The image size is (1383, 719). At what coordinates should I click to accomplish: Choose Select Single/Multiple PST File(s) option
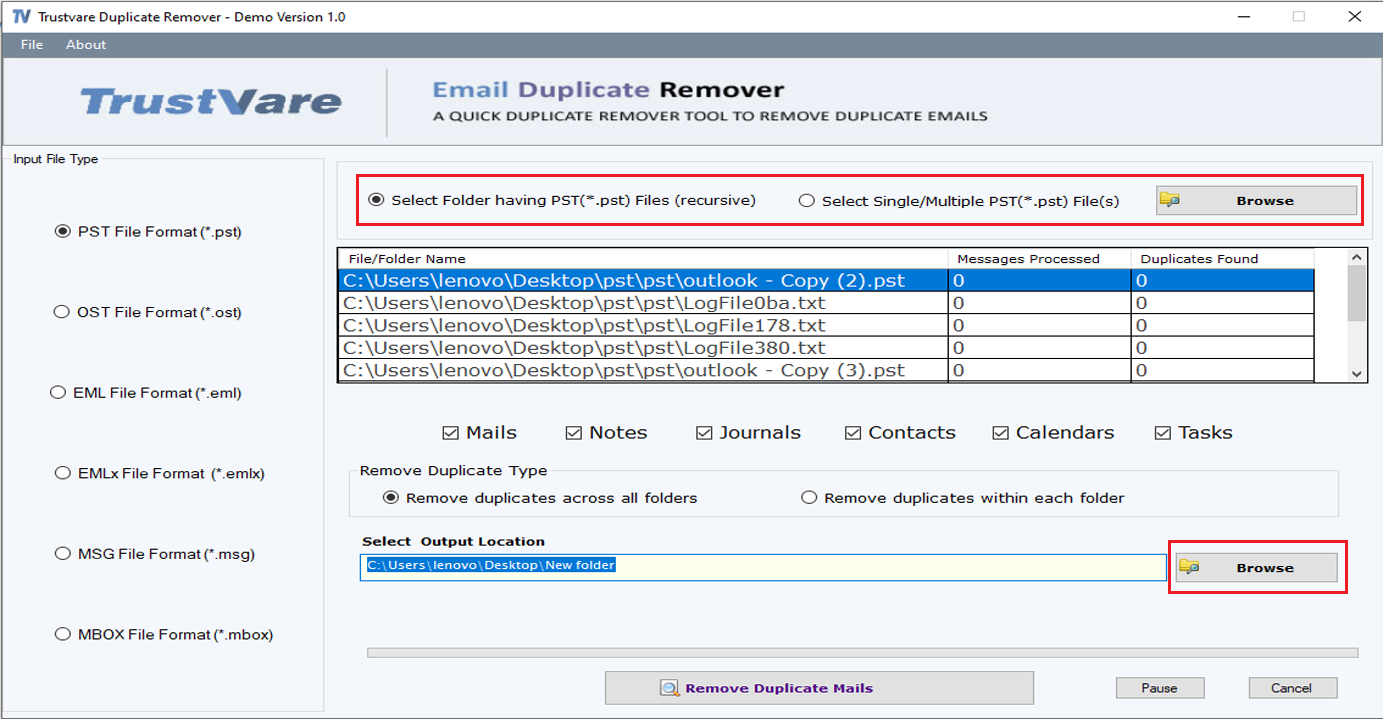[x=959, y=201]
